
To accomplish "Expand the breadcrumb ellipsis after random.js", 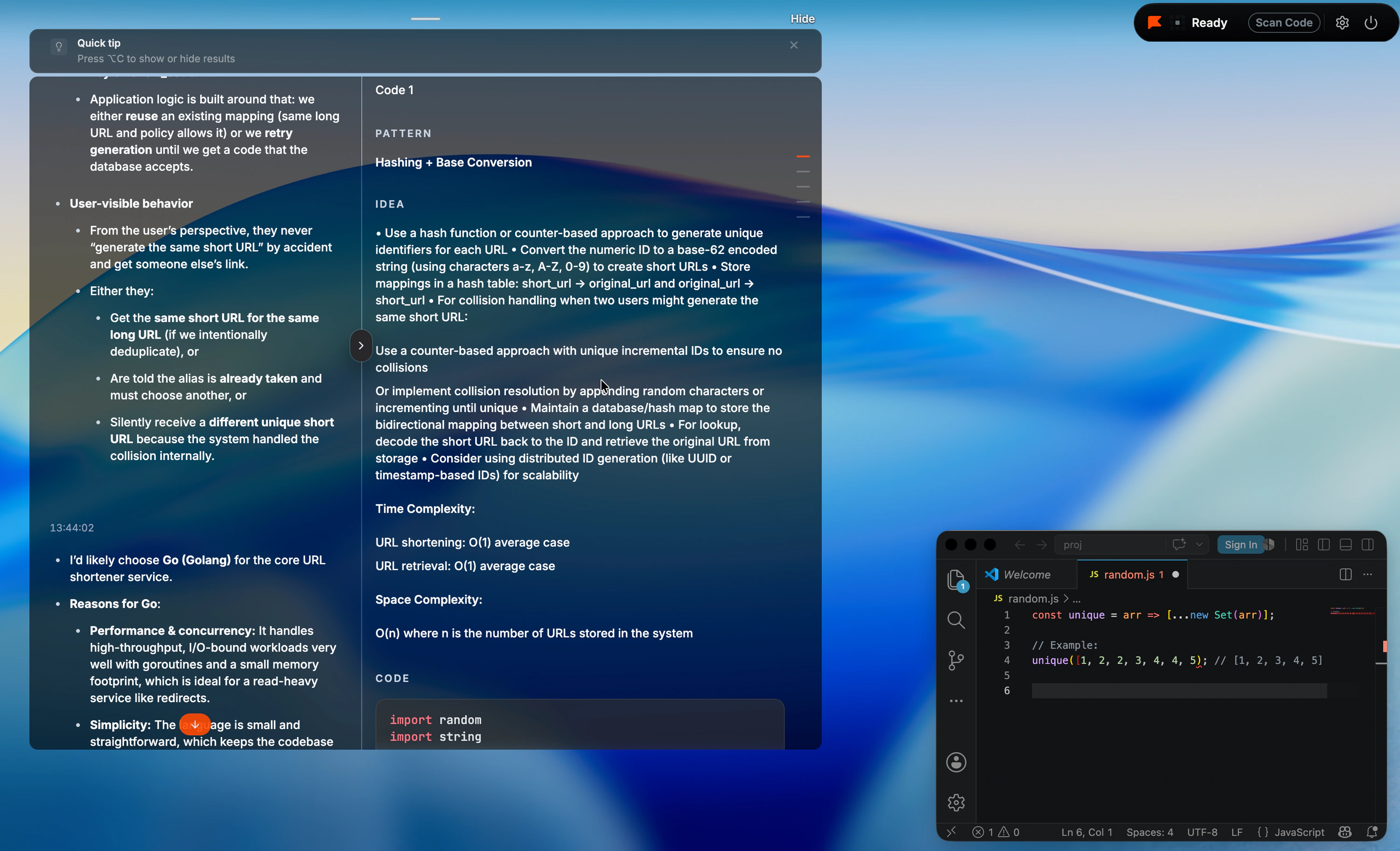I will click(1077, 599).
